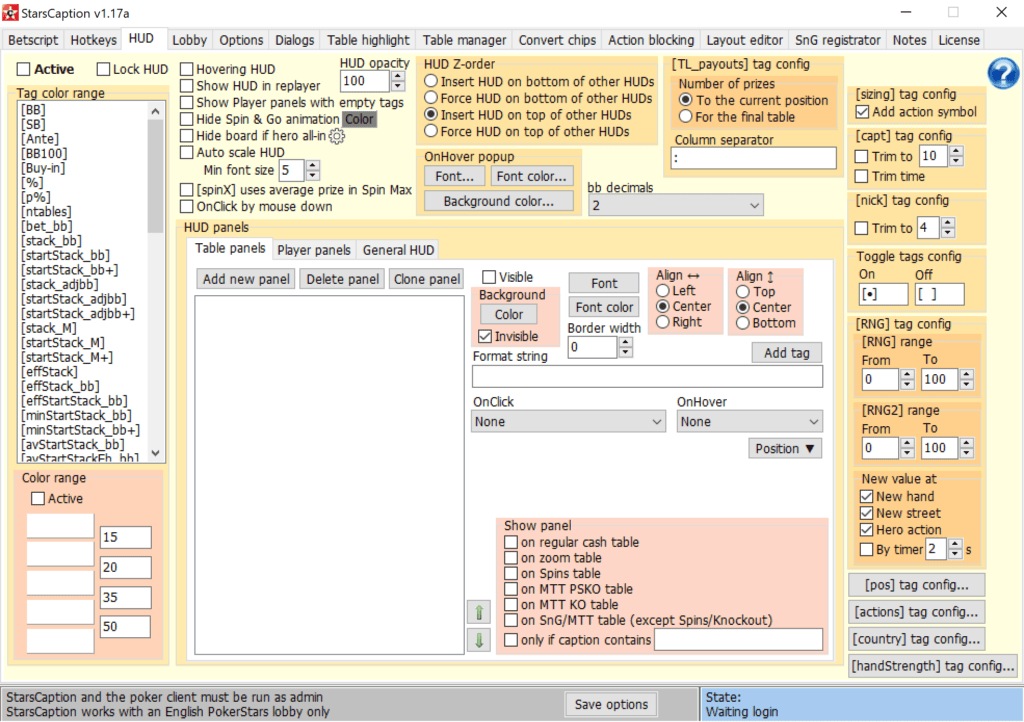Click the panel Font color button
1024x722 pixels.
coord(604,307)
